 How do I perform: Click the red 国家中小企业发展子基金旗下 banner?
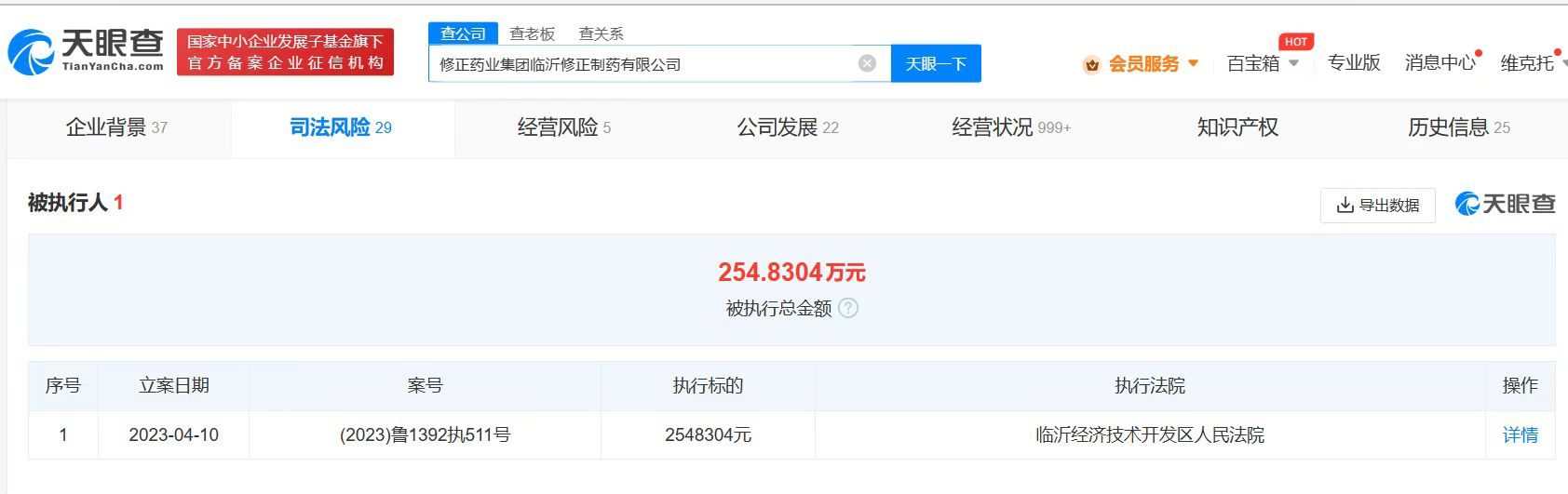pyautogui.click(x=285, y=52)
